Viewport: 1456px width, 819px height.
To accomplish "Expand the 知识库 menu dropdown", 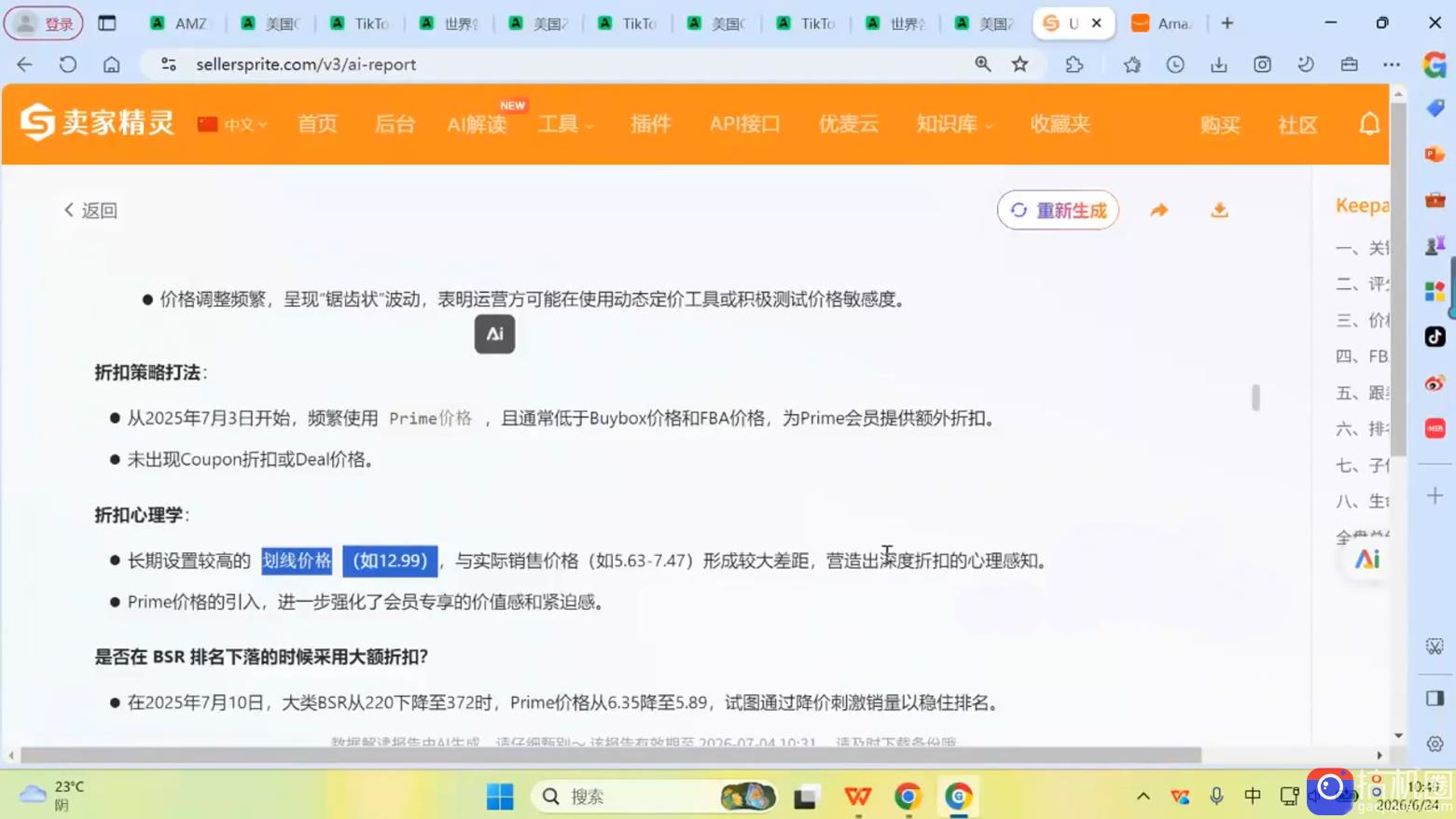I will (953, 124).
